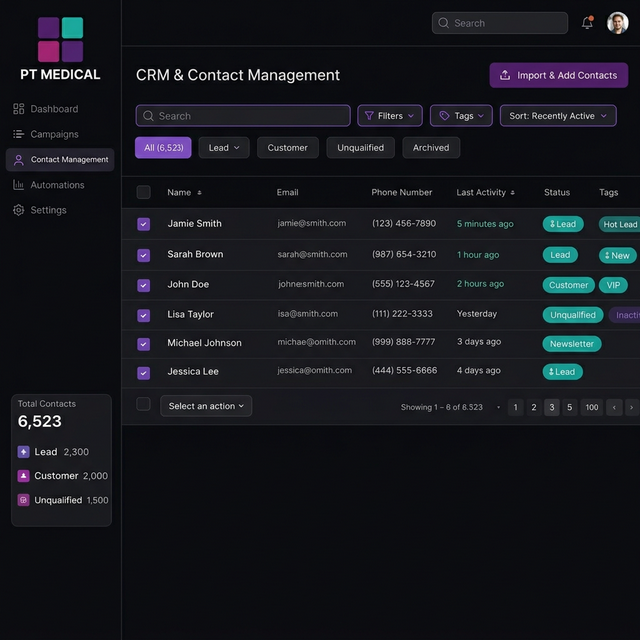Uncheck Jamie Smith's row checkbox
Screen dimensions: 640x640
(143, 224)
